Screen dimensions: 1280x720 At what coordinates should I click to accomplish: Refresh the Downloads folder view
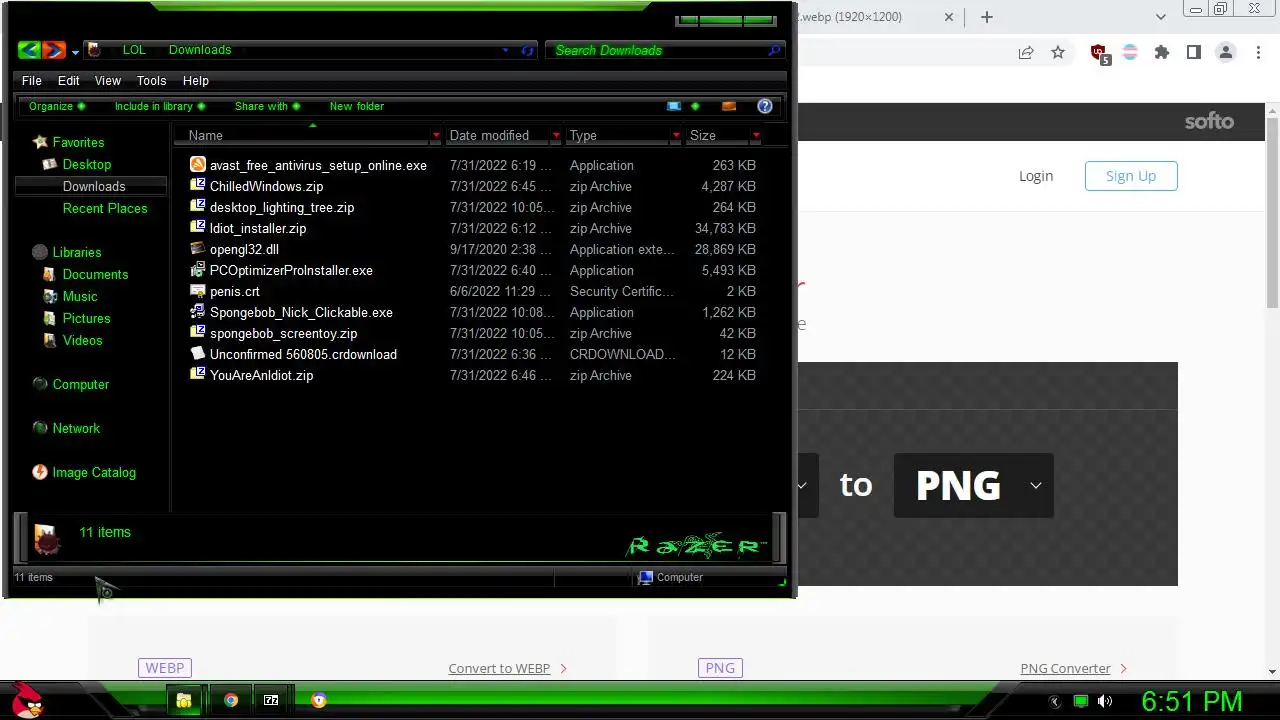[x=528, y=50]
